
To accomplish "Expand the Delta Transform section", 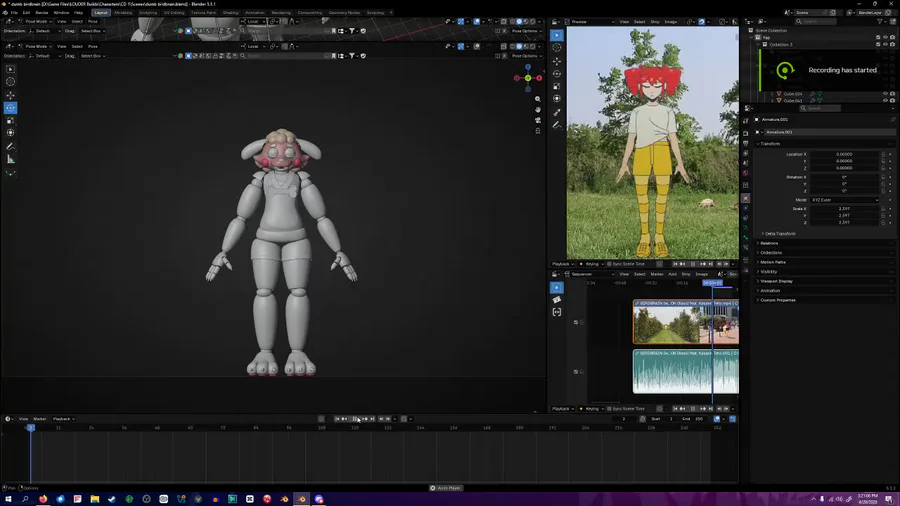I will (x=780, y=233).
